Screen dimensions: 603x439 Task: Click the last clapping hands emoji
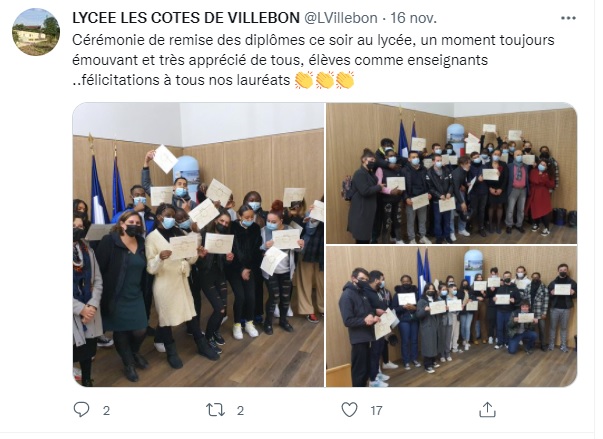click(x=345, y=80)
